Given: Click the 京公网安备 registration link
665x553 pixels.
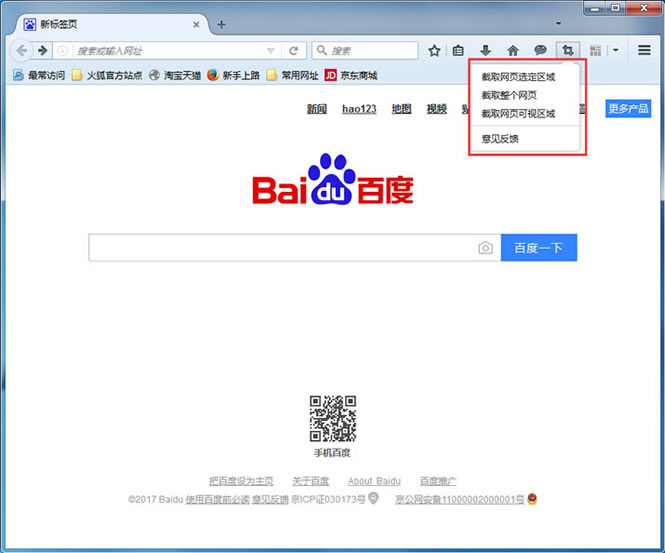Looking at the screenshot, I should pyautogui.click(x=460, y=500).
